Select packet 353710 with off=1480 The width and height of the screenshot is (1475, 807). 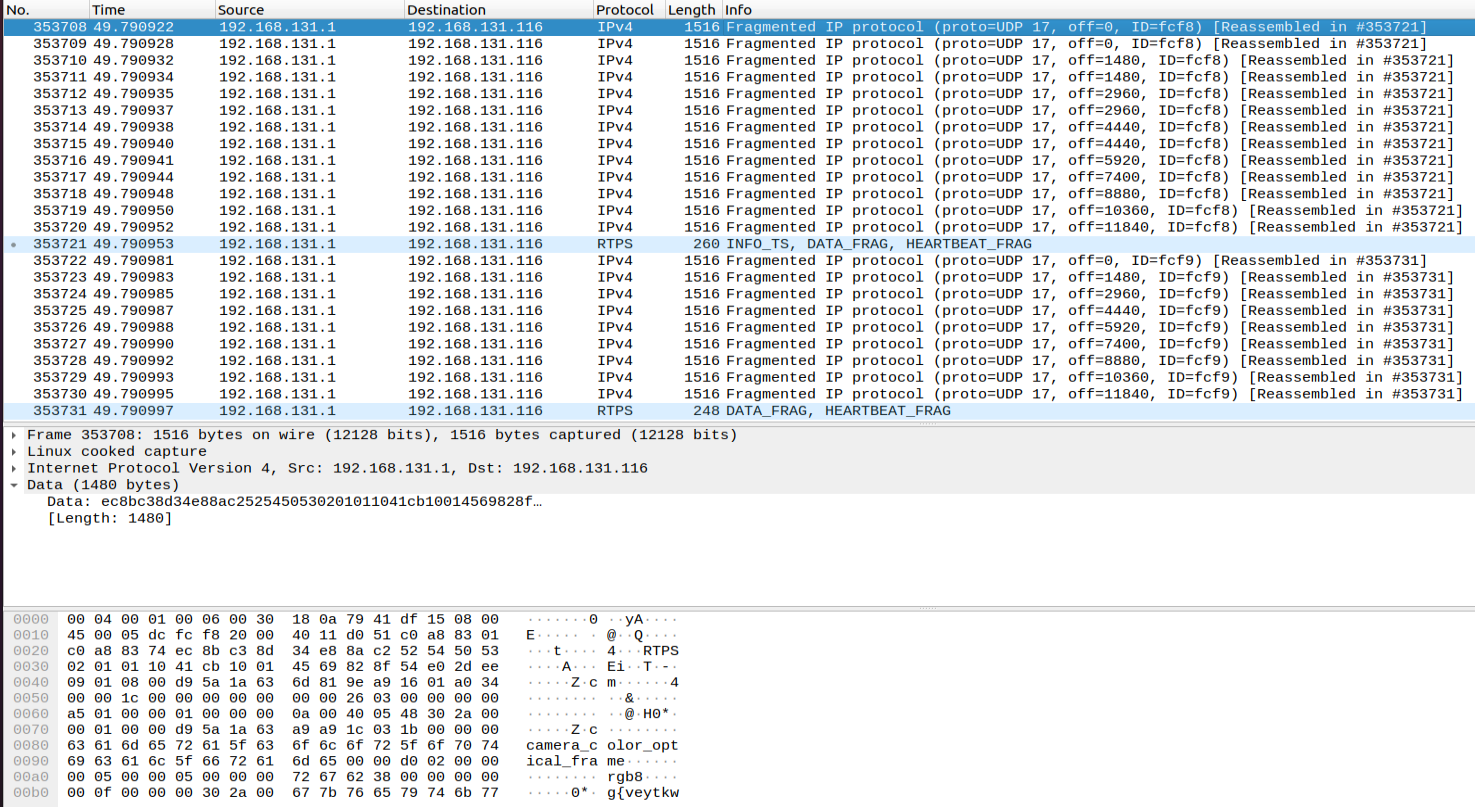738,60
